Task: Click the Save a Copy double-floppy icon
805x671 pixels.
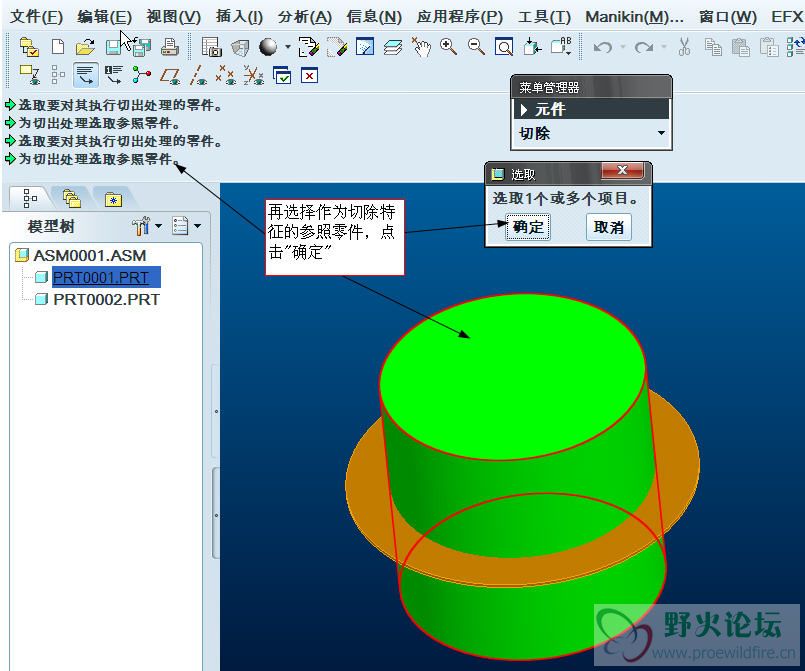Action: (142, 47)
